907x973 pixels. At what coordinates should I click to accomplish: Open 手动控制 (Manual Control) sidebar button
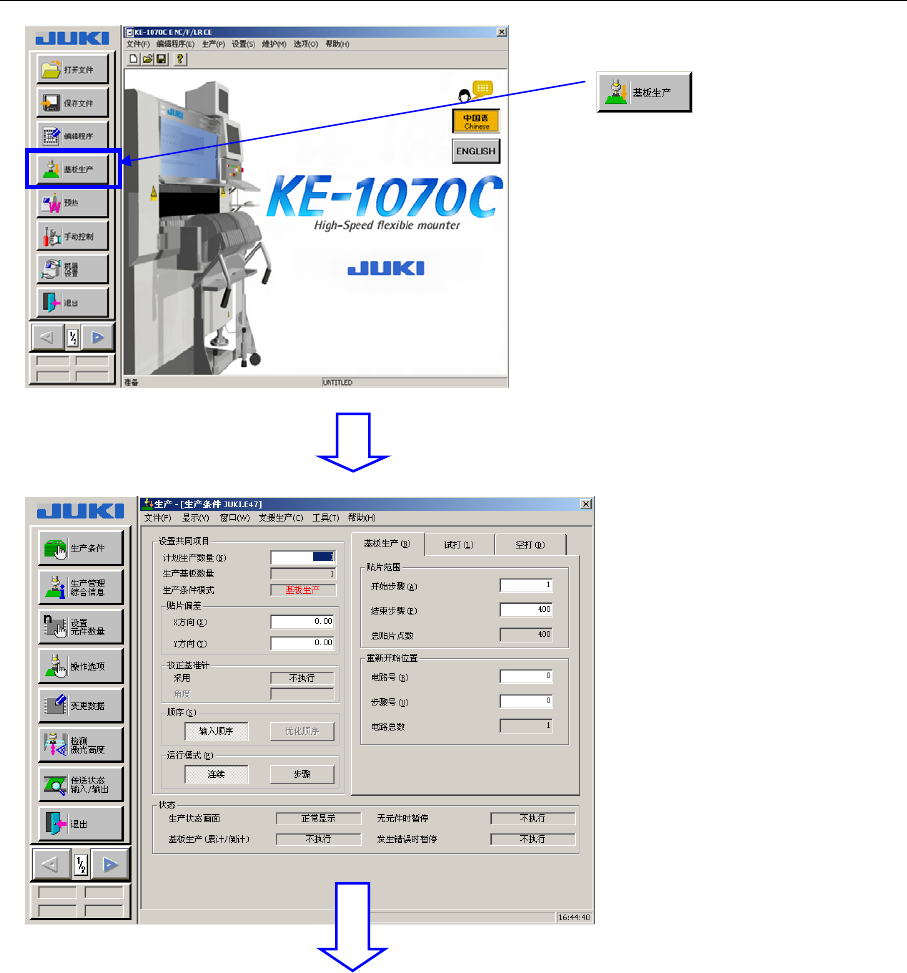coord(73,236)
